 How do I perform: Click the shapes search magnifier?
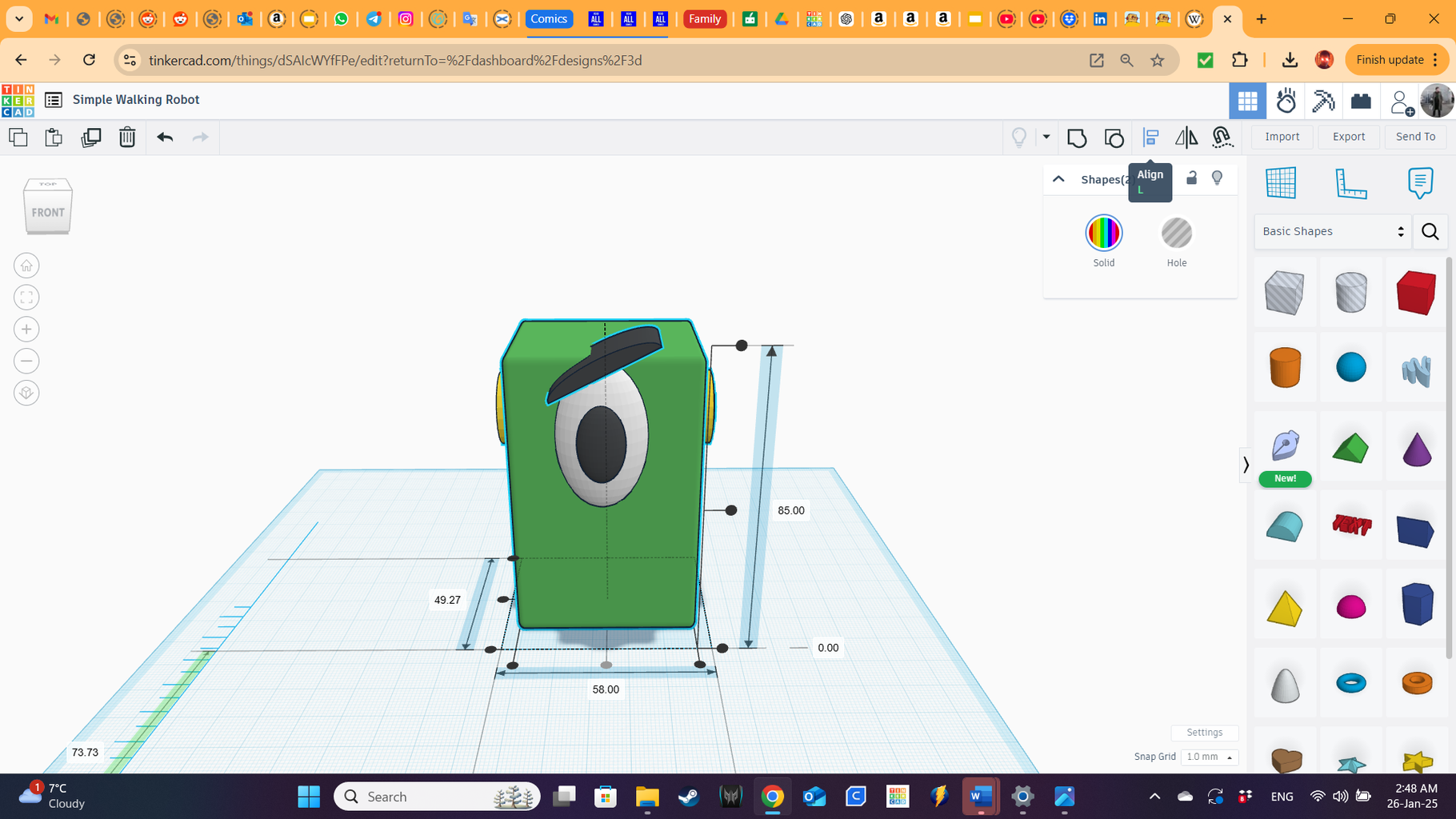point(1430,232)
